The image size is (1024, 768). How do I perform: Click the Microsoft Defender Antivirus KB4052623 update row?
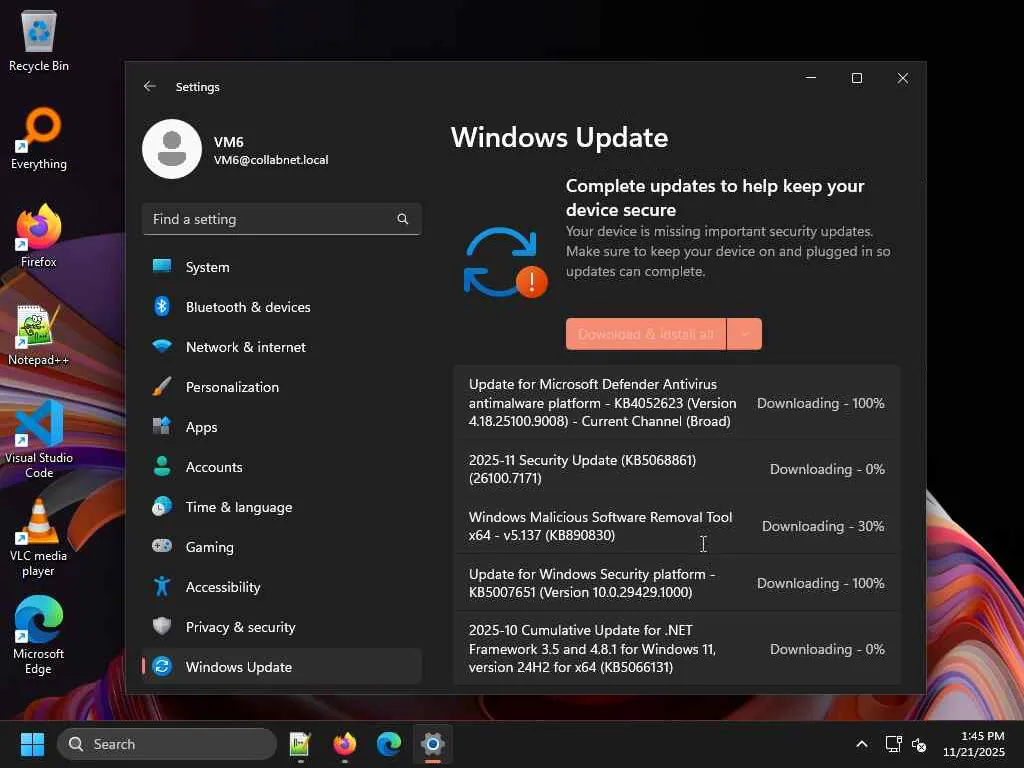coord(677,402)
